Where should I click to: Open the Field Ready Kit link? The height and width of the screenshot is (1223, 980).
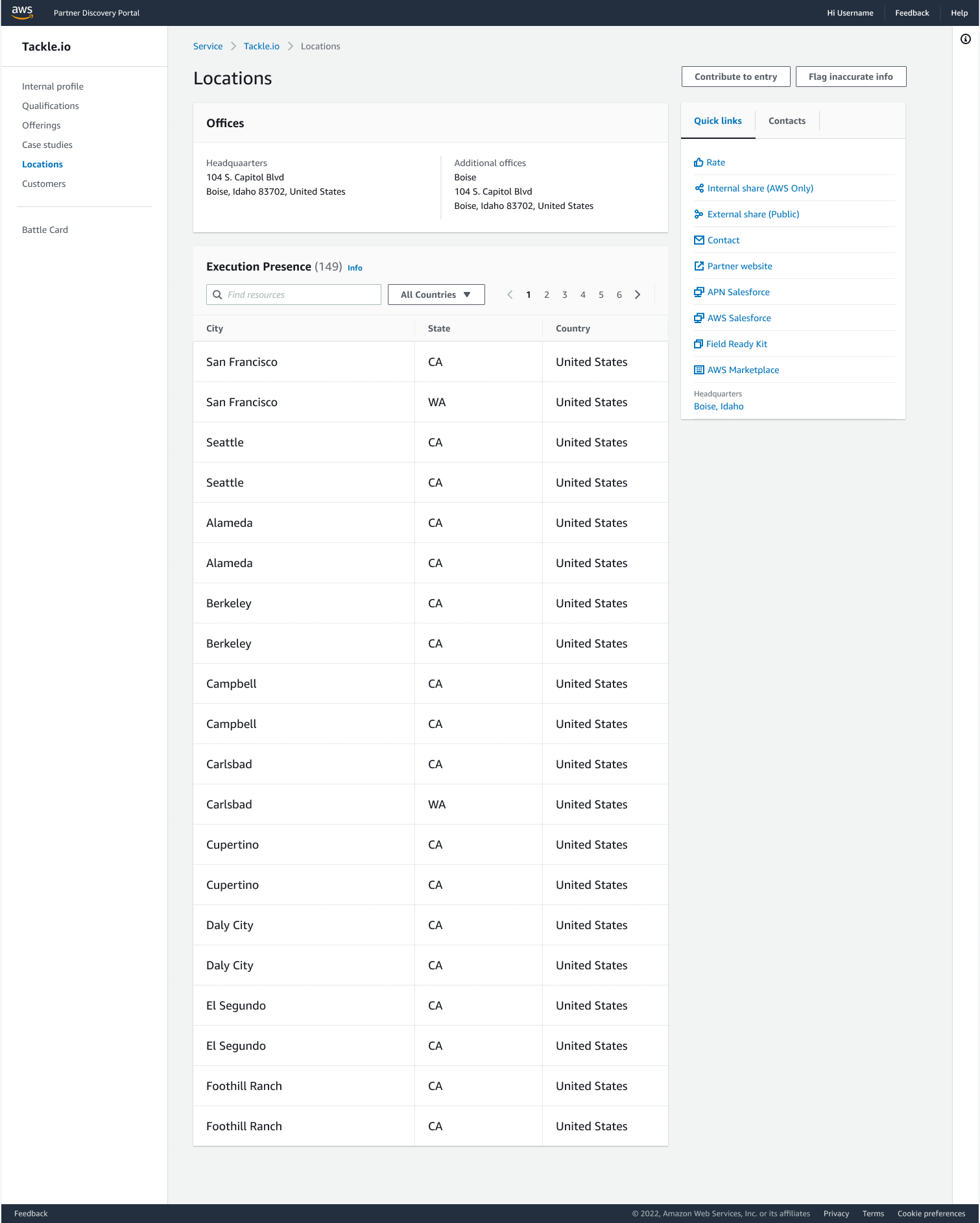click(737, 344)
